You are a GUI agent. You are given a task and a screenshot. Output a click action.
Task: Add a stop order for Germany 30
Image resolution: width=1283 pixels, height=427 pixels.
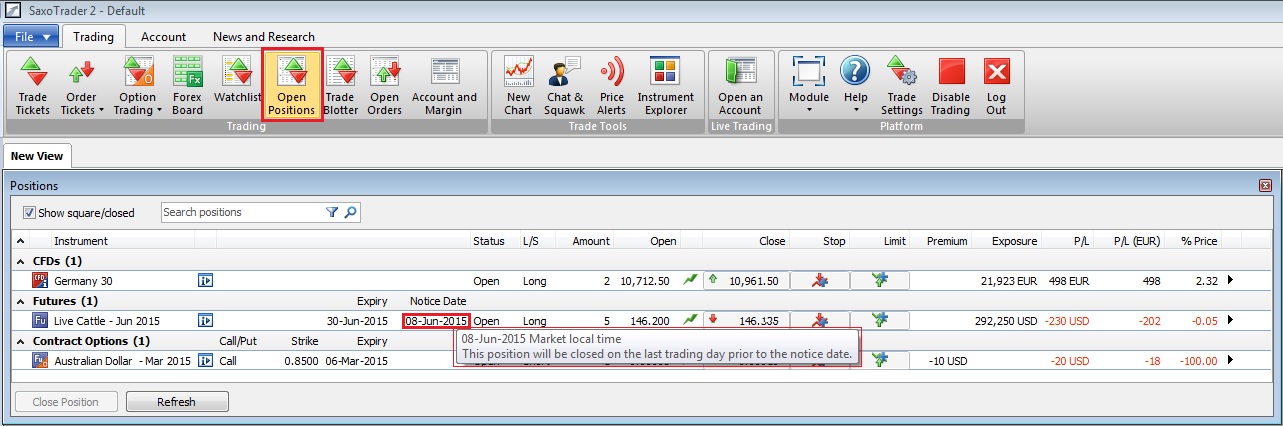point(820,281)
